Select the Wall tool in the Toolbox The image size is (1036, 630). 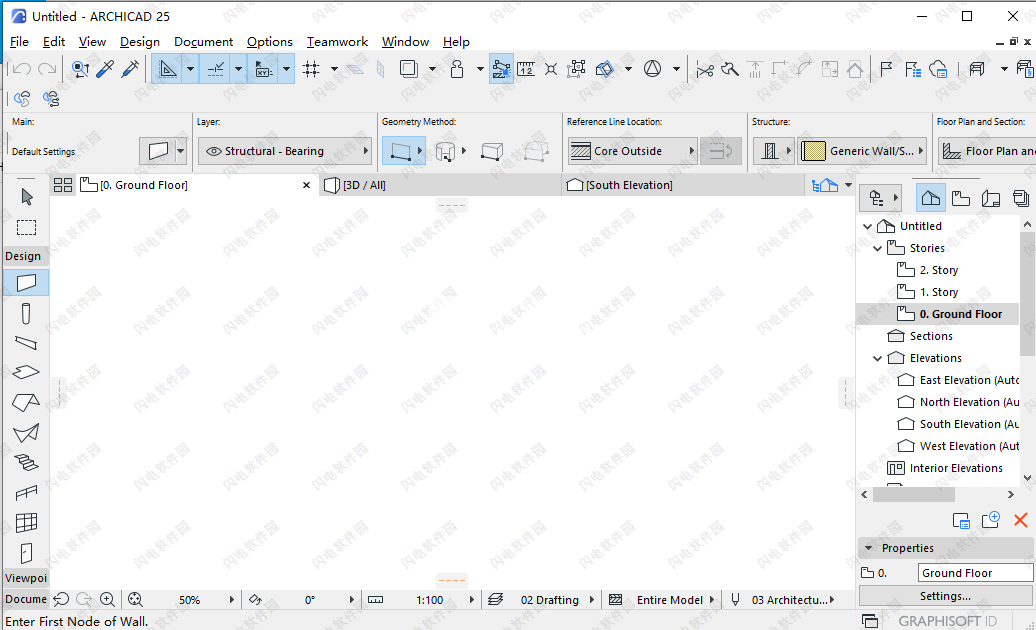pos(26,283)
